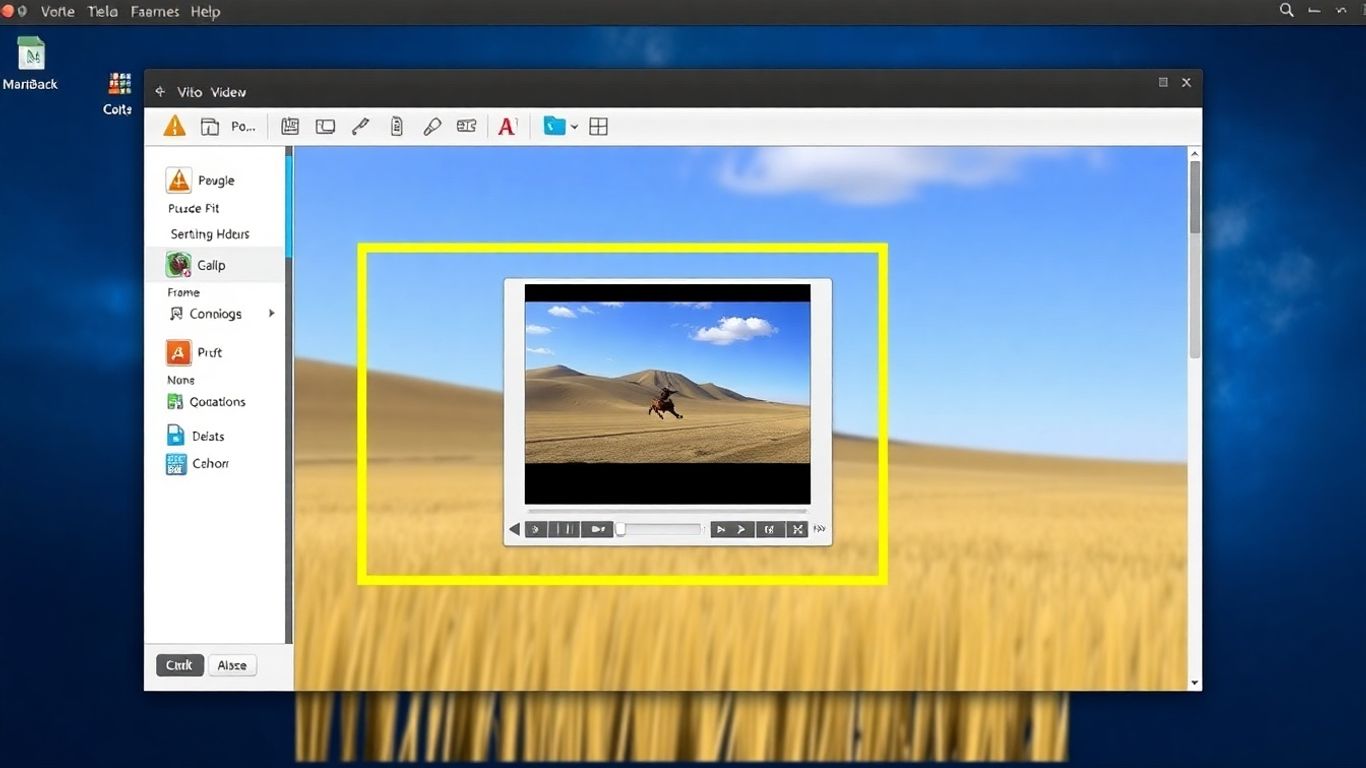Viewport: 1366px width, 768px height.
Task: Toggle pause in the video player controls
Action: pos(565,529)
